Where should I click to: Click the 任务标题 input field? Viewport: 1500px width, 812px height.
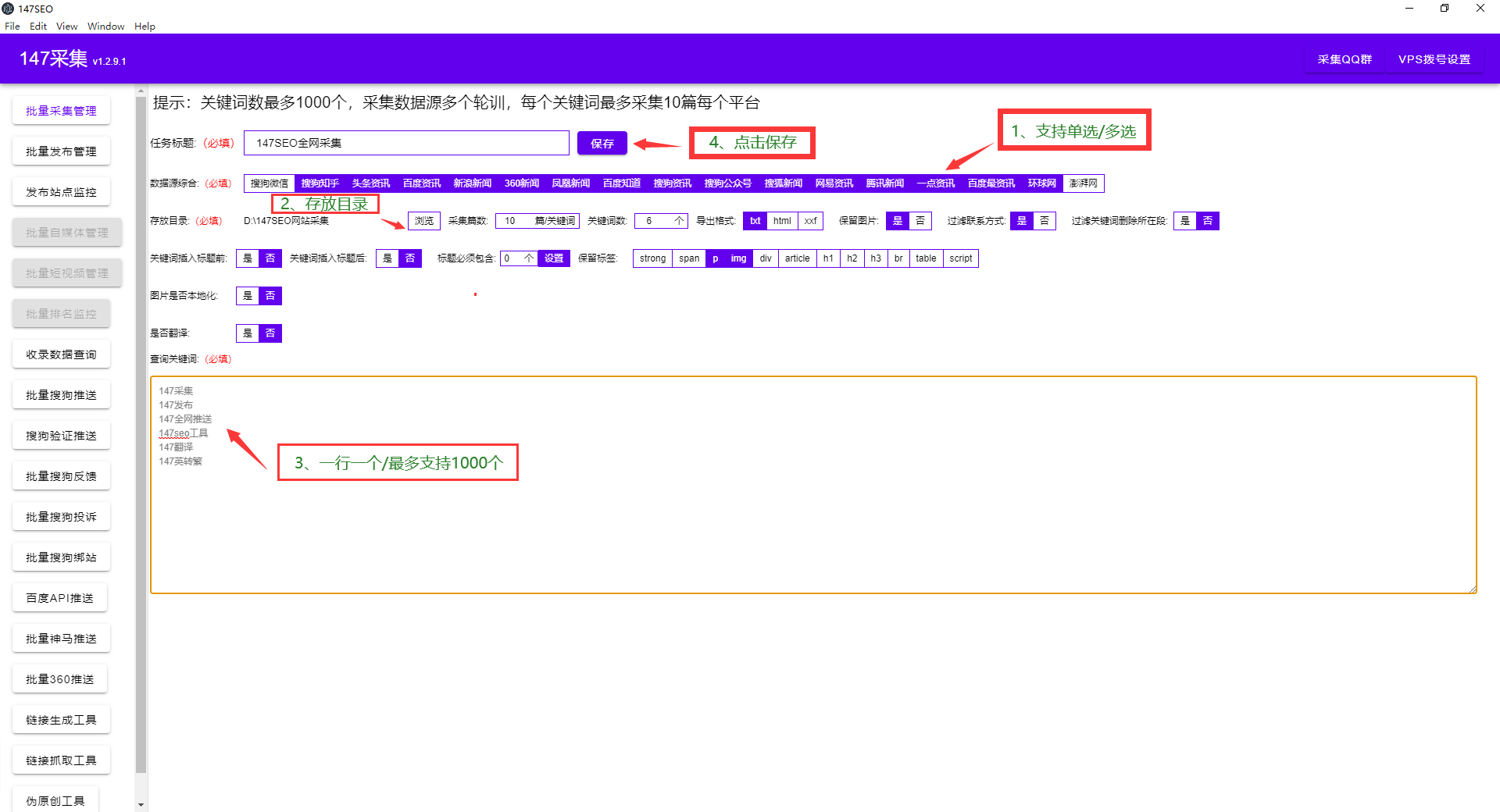[x=406, y=143]
